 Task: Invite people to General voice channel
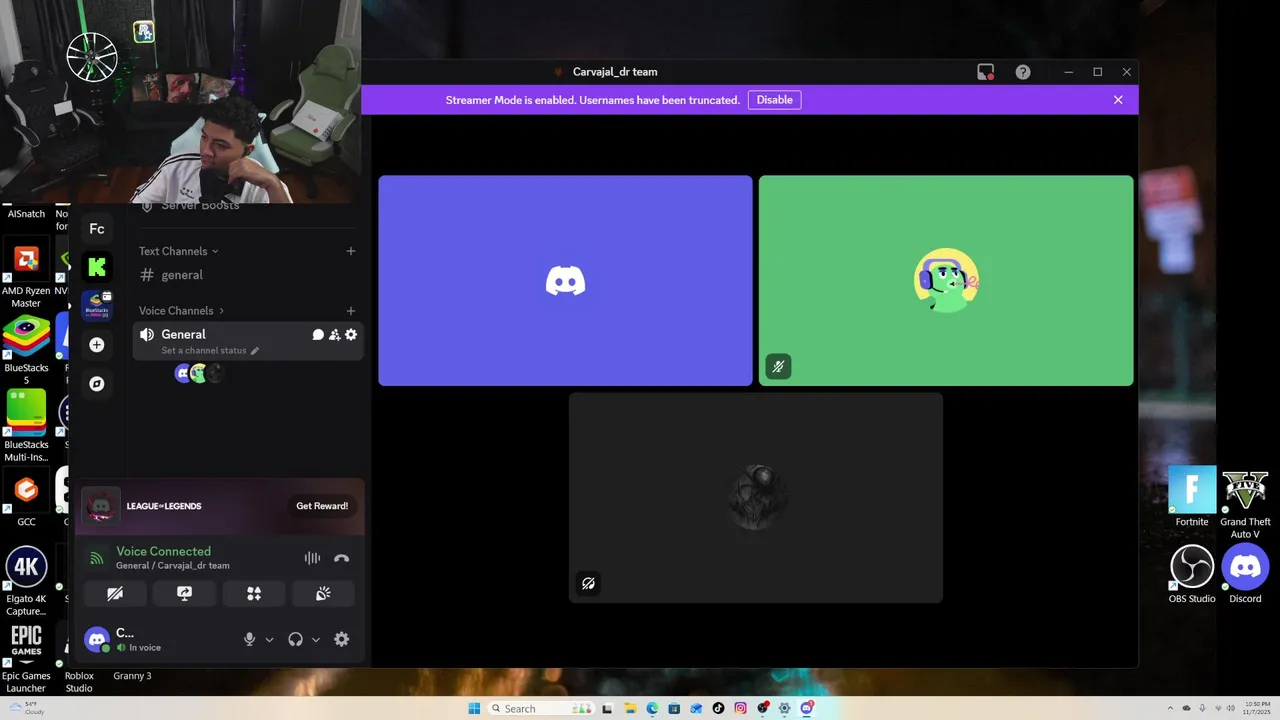335,335
